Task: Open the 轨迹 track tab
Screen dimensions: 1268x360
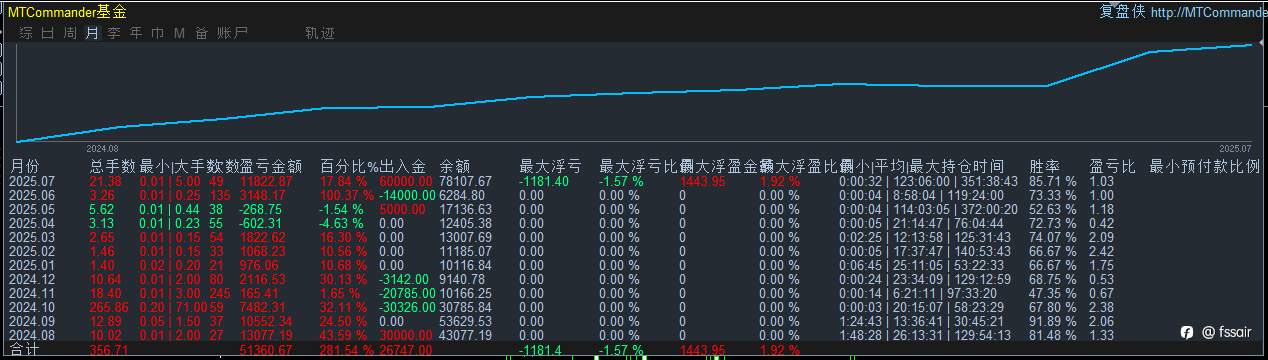Action: coord(319,33)
